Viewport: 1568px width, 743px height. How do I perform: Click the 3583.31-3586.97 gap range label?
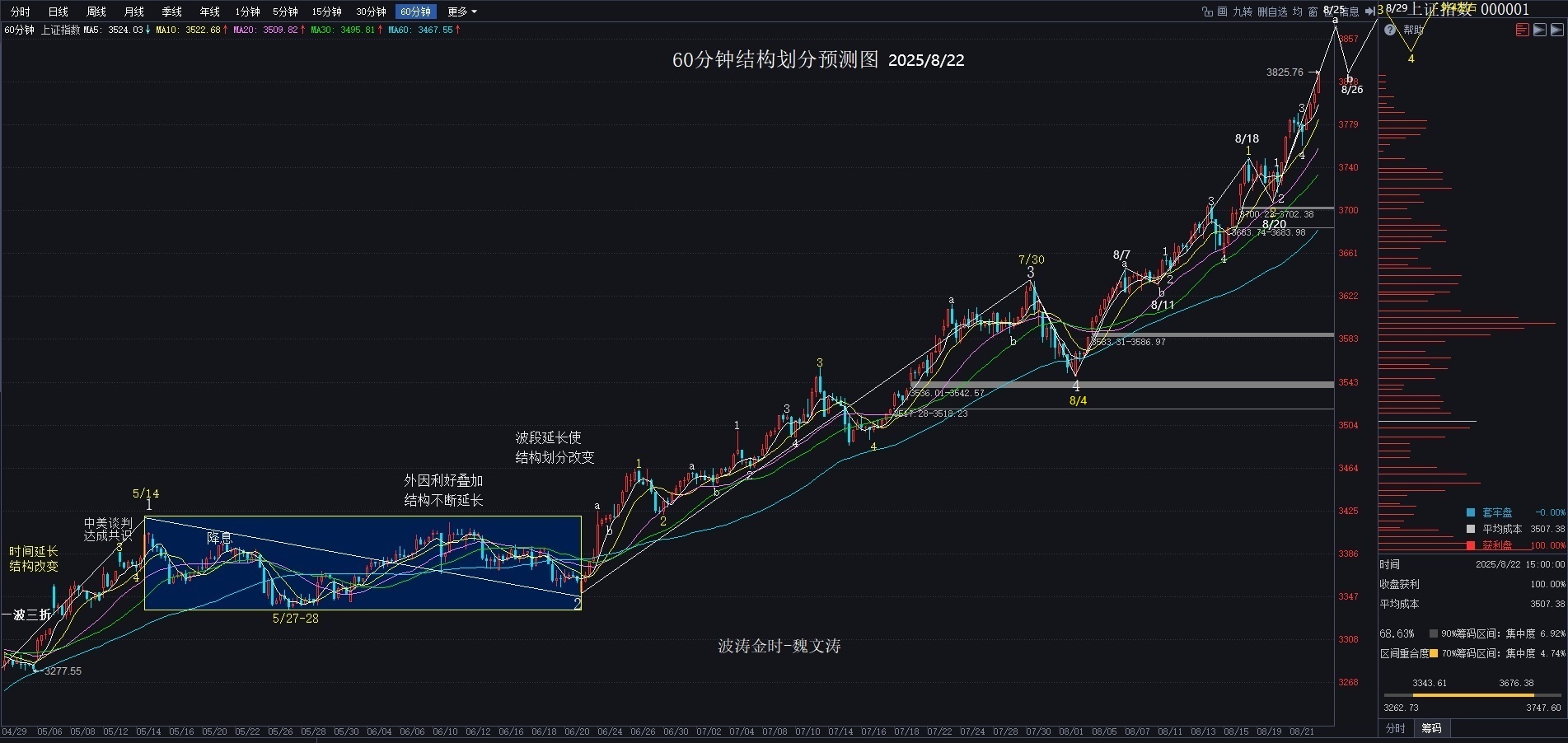coord(1128,342)
